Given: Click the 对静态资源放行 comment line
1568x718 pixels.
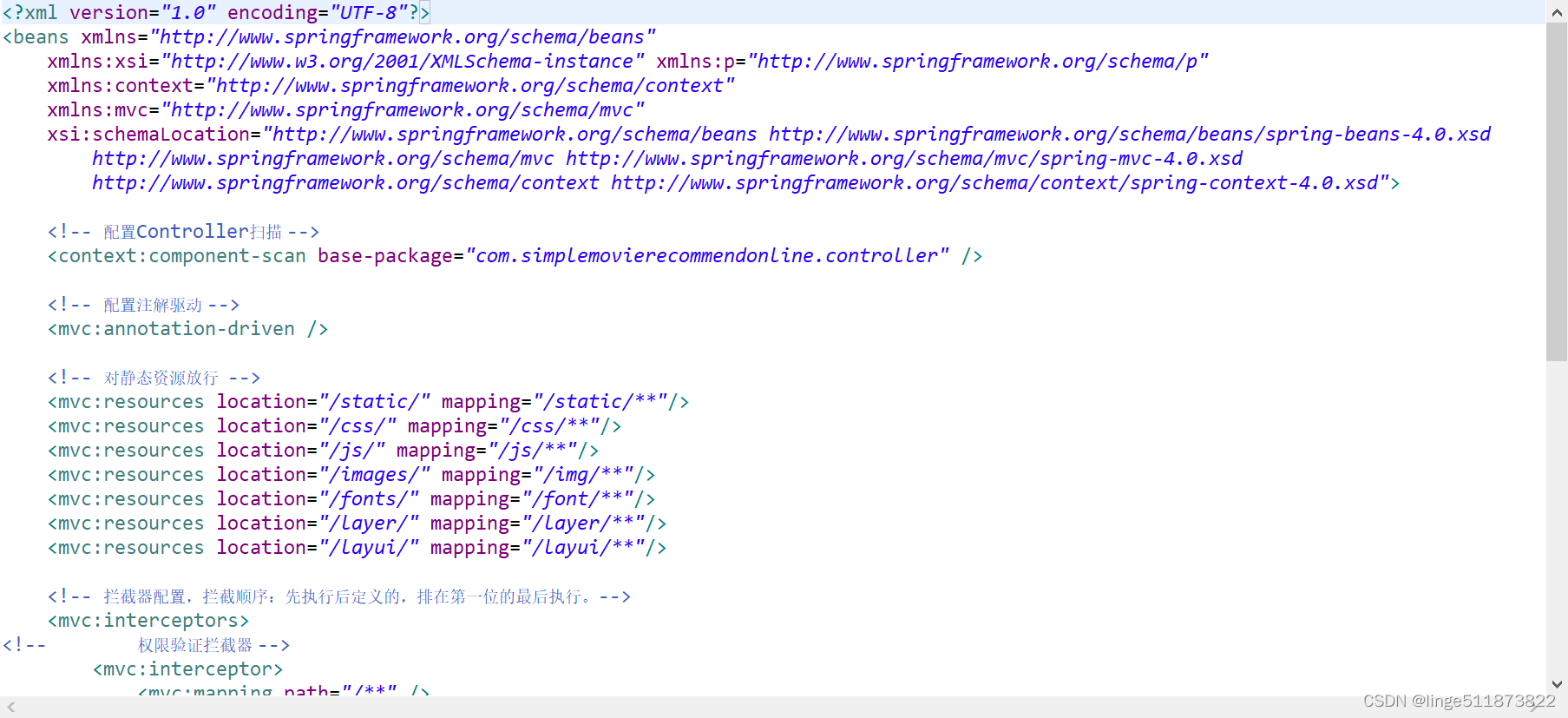Looking at the screenshot, I should click(x=154, y=378).
